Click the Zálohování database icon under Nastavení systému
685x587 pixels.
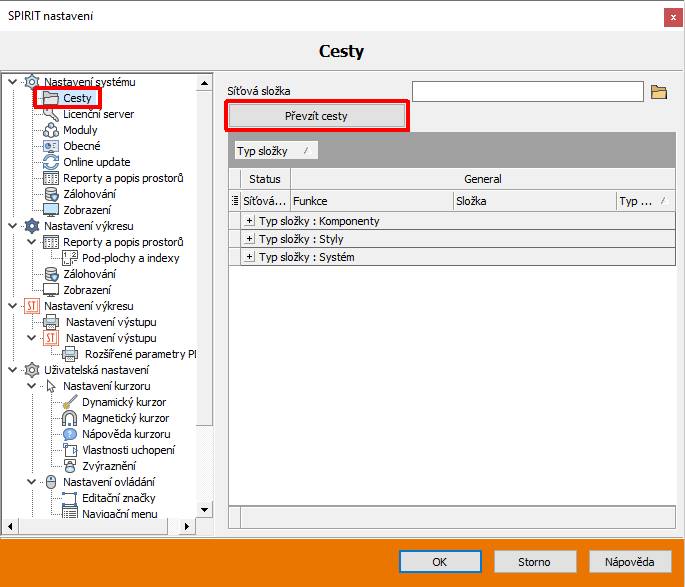pos(51,194)
